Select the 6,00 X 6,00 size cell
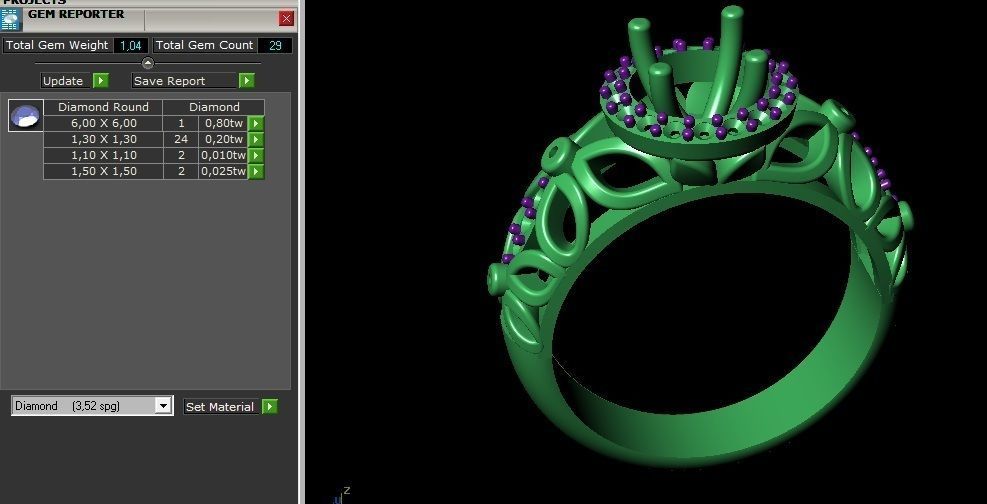 103,123
